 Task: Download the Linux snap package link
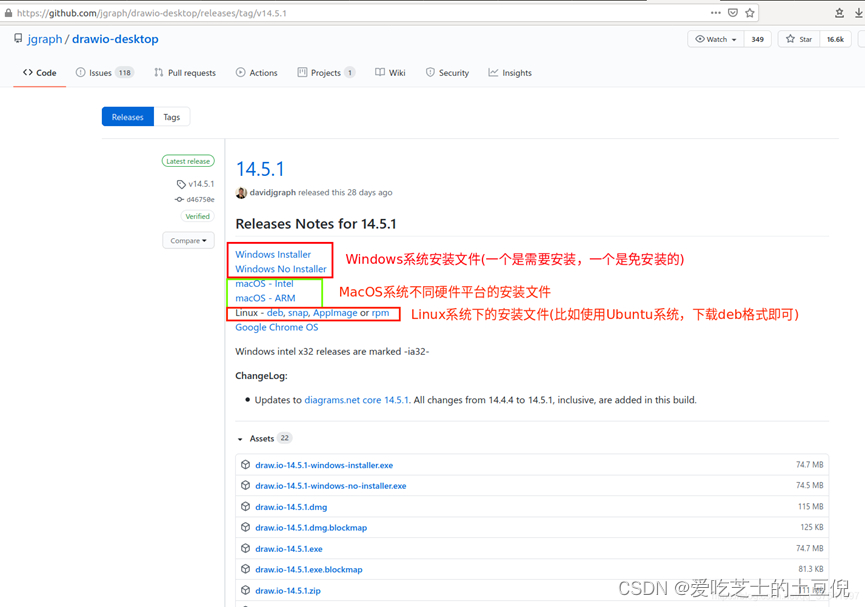[298, 313]
